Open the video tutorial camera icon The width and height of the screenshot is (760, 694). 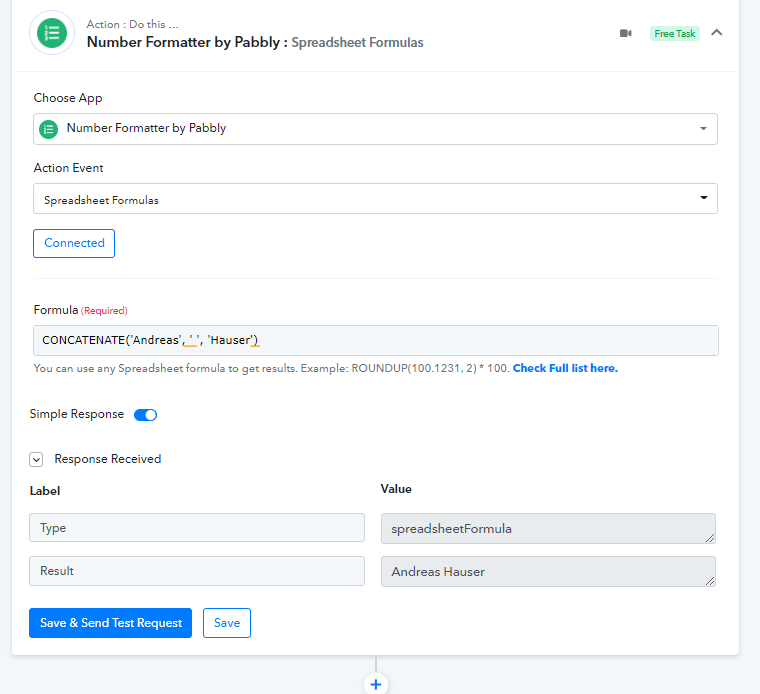tap(625, 33)
